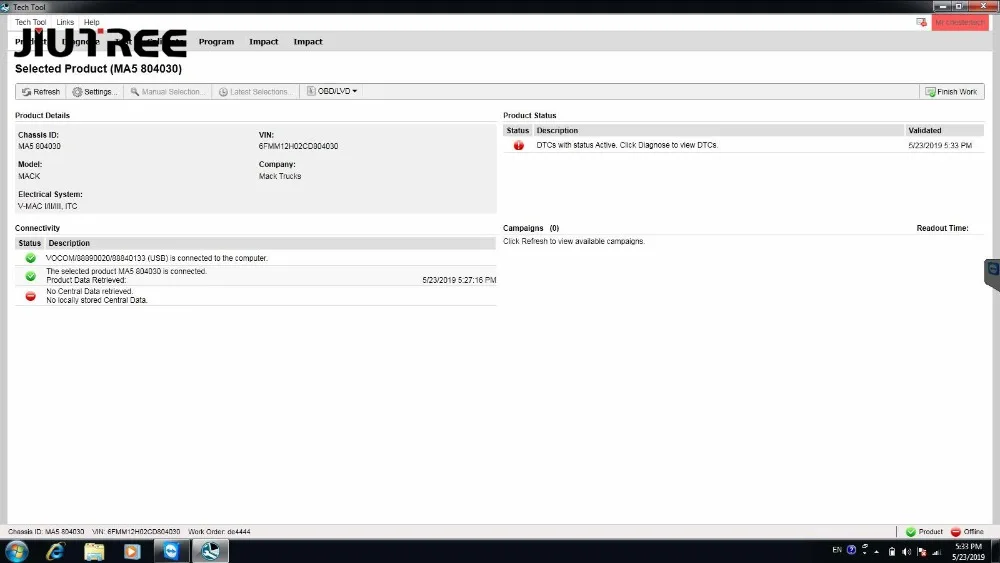The height and width of the screenshot is (563, 1000).
Task: Click the Electrical System value V-MAC
Action: pyautogui.click(x=47, y=206)
